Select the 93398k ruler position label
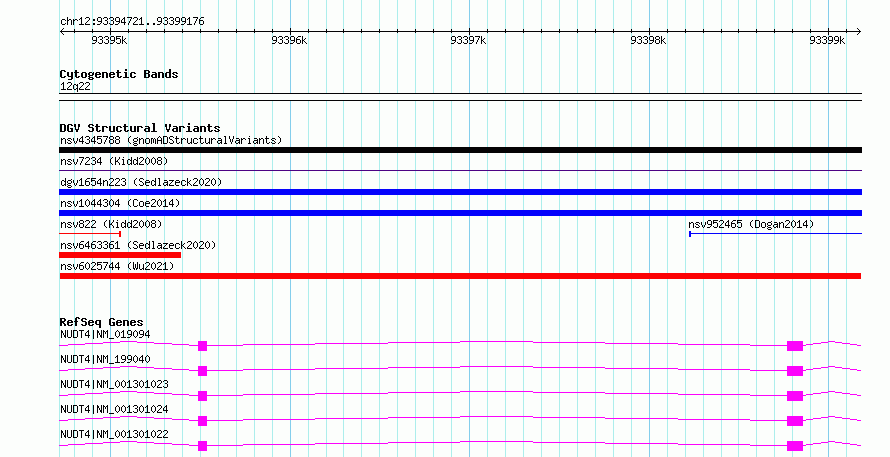This screenshot has width=890, height=457. pyautogui.click(x=648, y=40)
